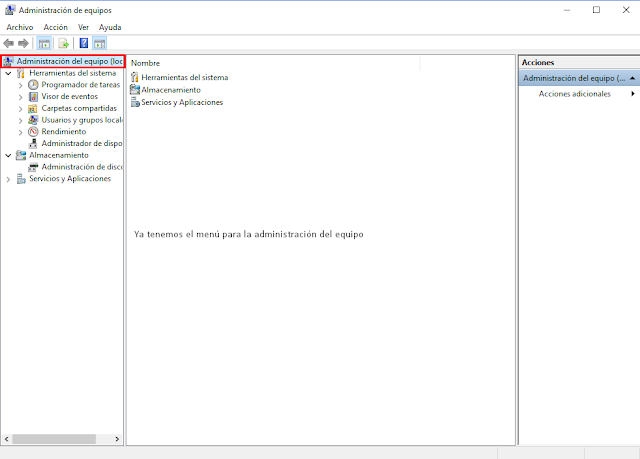The height and width of the screenshot is (459, 640).
Task: Toggle the console tree pane icon
Action: (x=44, y=43)
